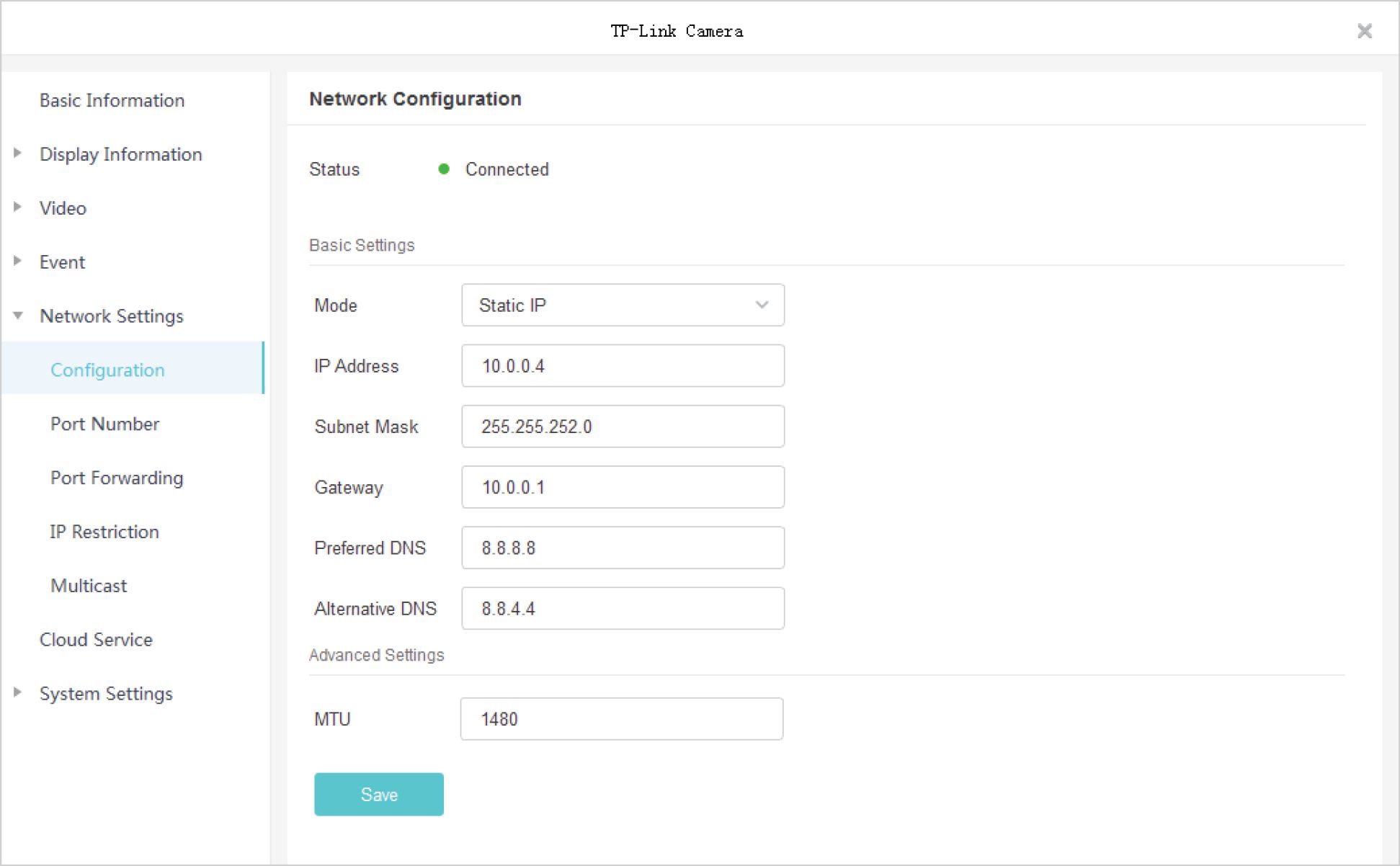Expand the System Settings section arrow
Viewport: 1400px width, 866px height.
[17, 692]
